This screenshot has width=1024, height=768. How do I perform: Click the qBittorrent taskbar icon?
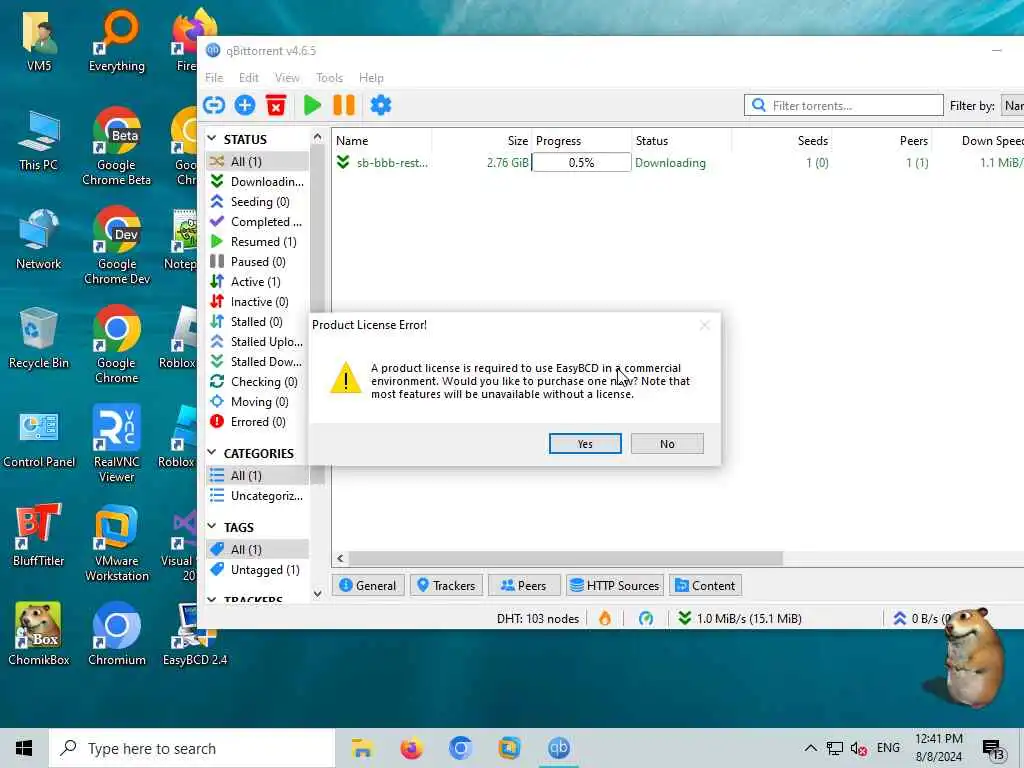pos(558,748)
